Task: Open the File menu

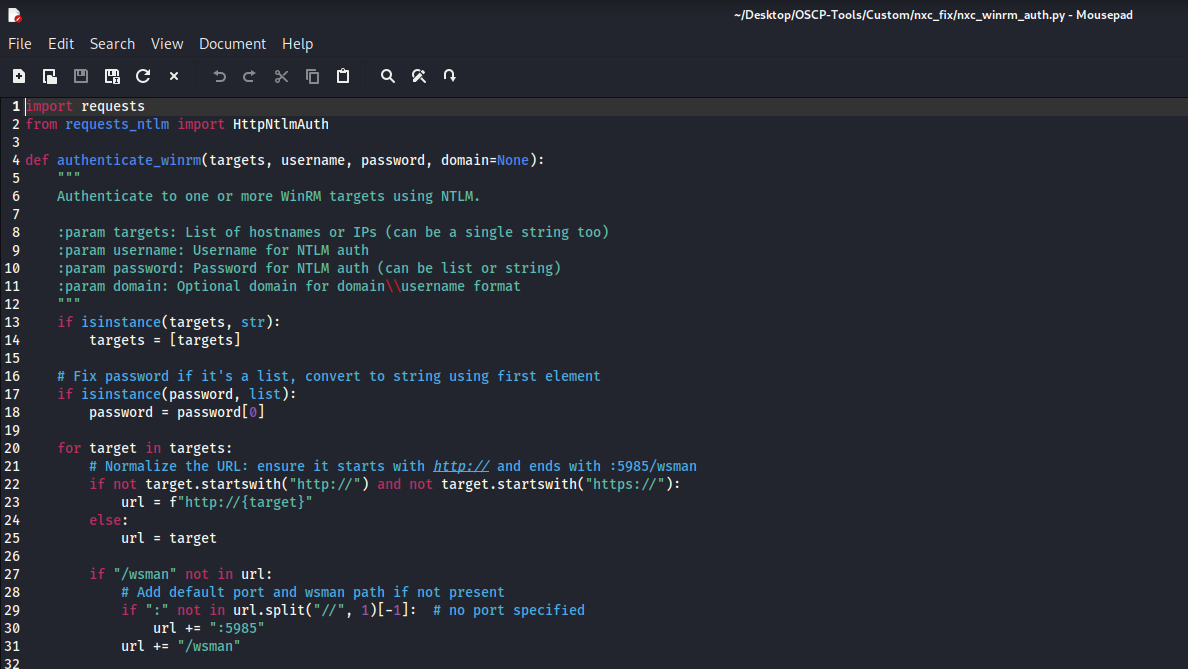Action: pos(20,44)
